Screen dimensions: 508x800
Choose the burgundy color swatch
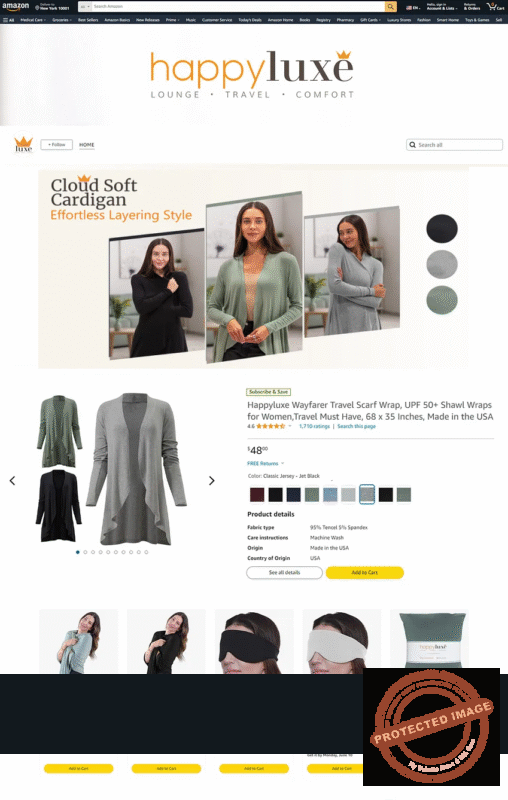pyautogui.click(x=257, y=494)
